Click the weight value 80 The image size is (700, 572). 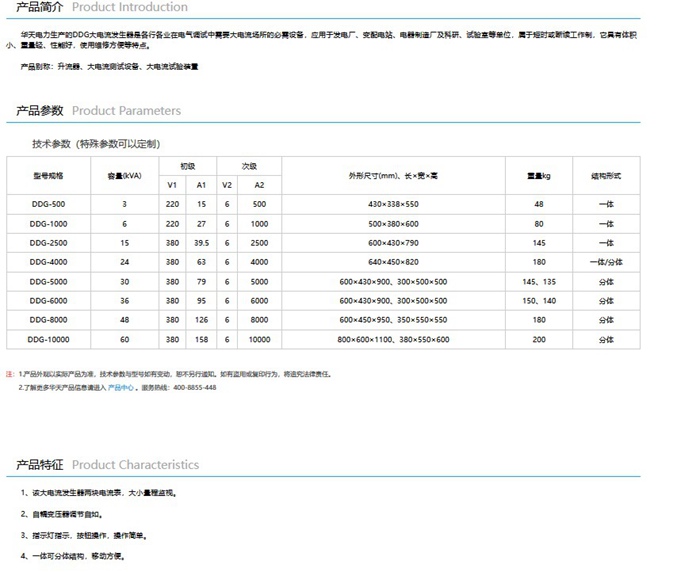pyautogui.click(x=539, y=224)
